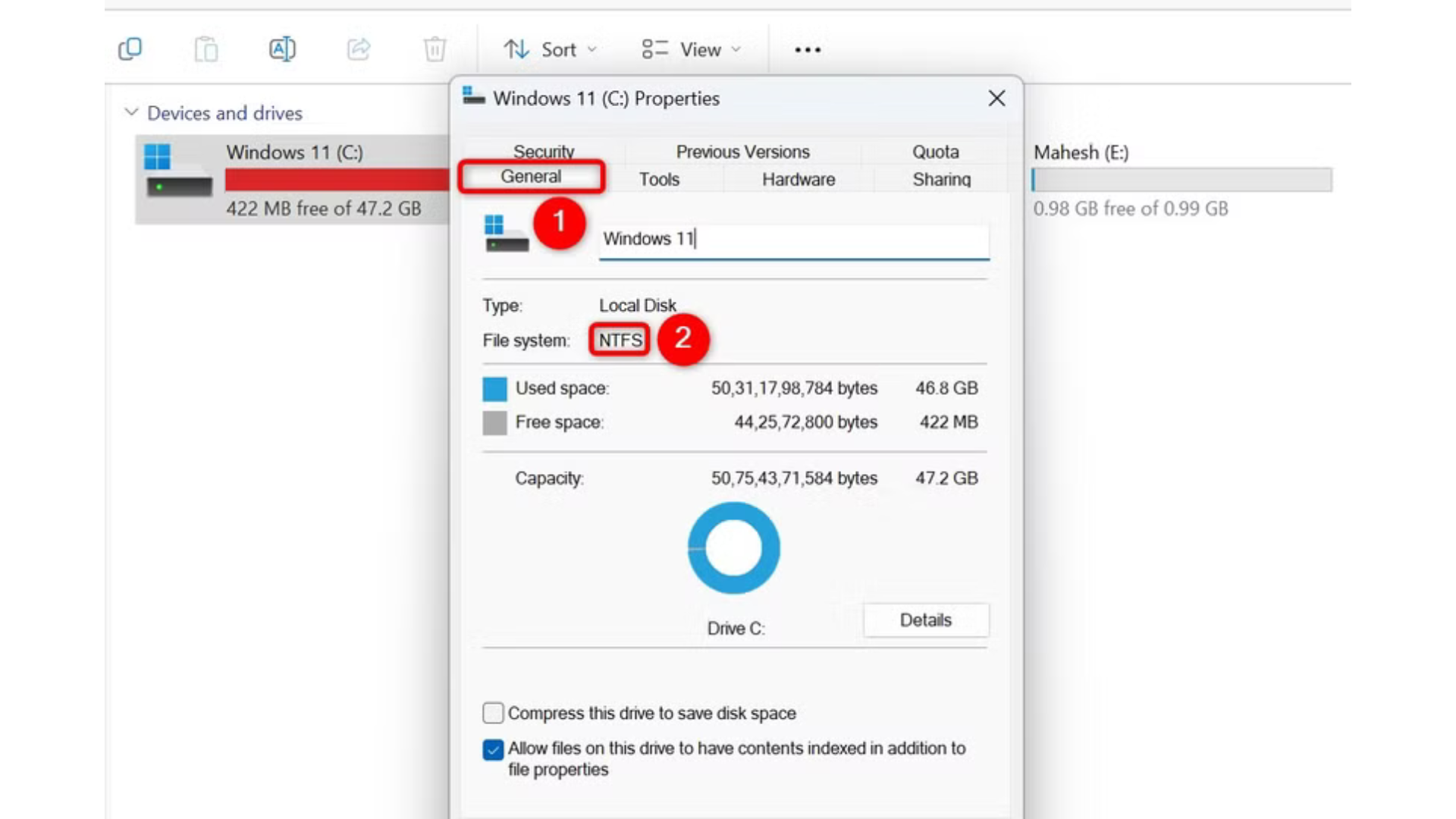Image resolution: width=1456 pixels, height=819 pixels.
Task: Click the Copy icon in File Explorer toolbar
Action: tap(130, 49)
